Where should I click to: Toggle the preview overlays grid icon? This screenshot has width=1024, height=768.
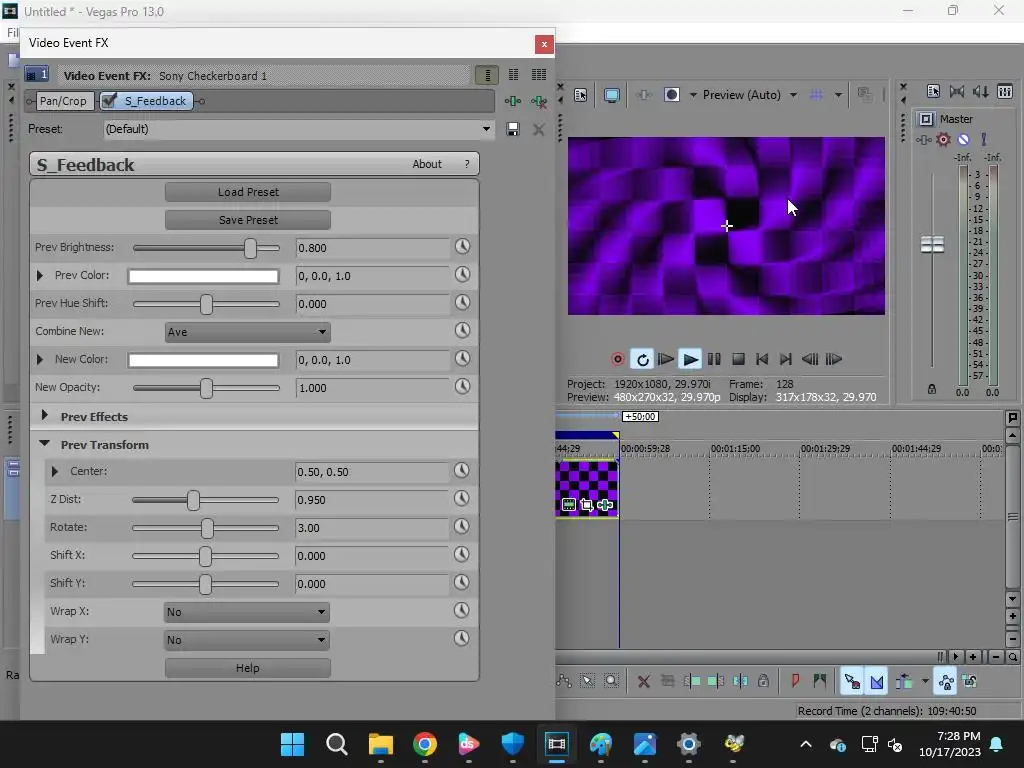pyautogui.click(x=816, y=95)
